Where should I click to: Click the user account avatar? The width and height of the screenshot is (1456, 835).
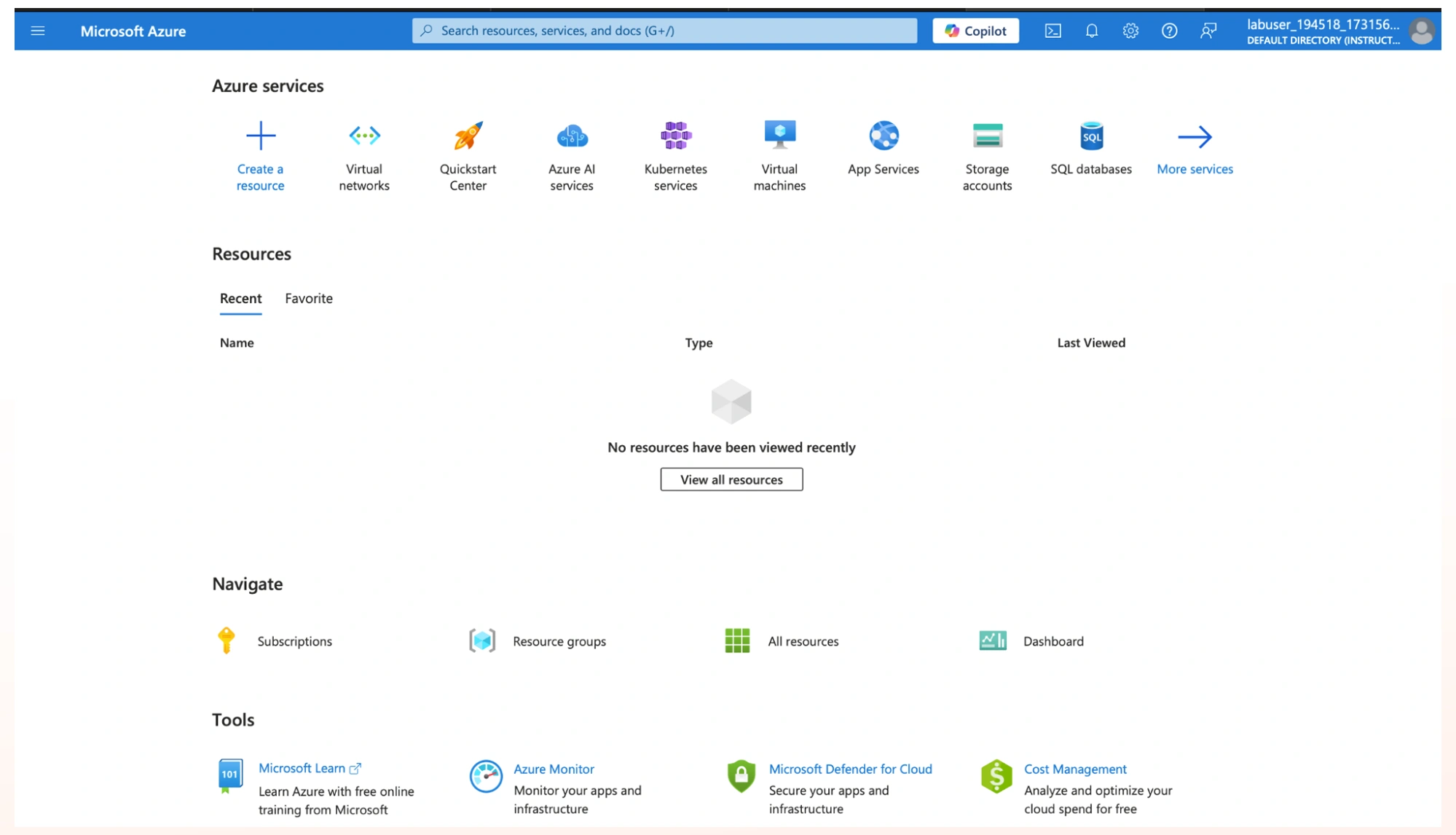pyautogui.click(x=1421, y=31)
